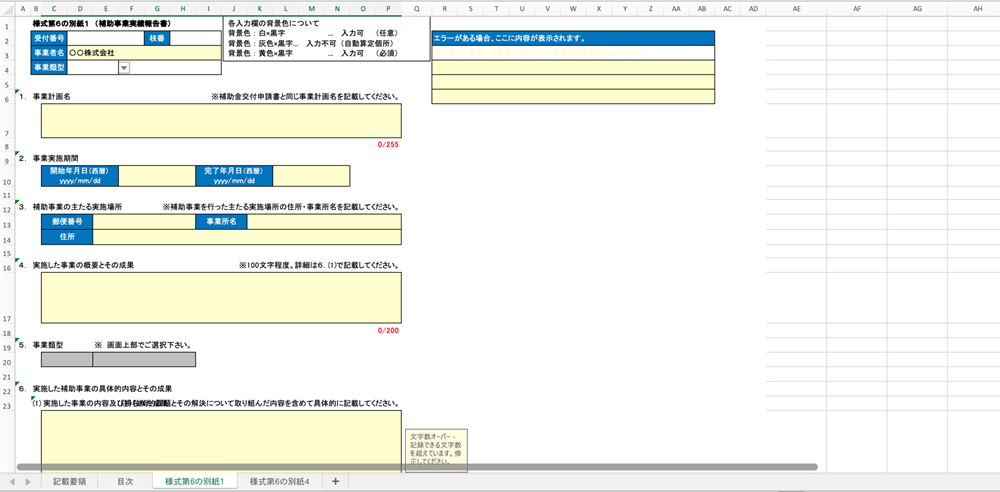
Task: Click the 様式第6の別紙1 active sheet tab
Action: pos(194,481)
